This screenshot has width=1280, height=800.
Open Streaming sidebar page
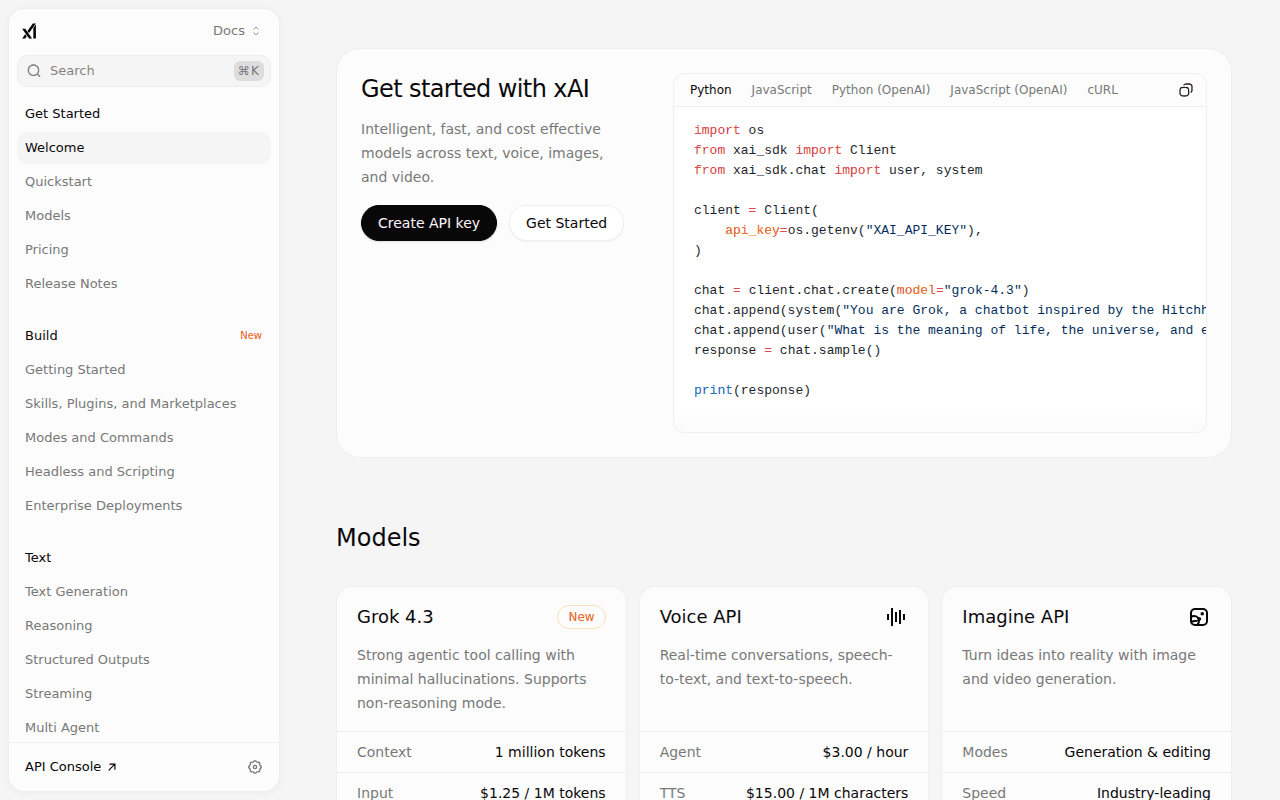coord(144,694)
